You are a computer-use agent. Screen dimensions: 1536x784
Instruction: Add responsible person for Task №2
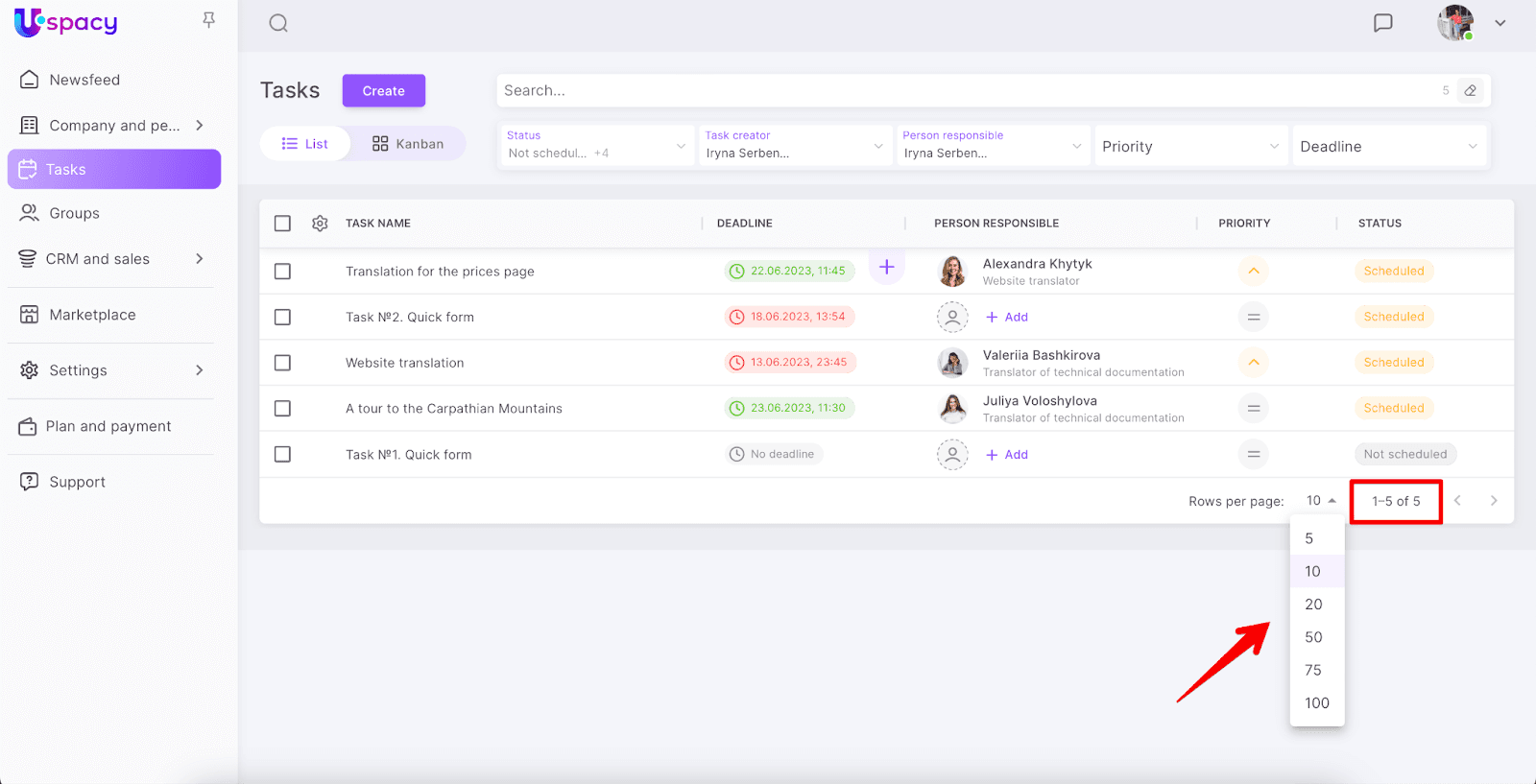tap(1007, 318)
